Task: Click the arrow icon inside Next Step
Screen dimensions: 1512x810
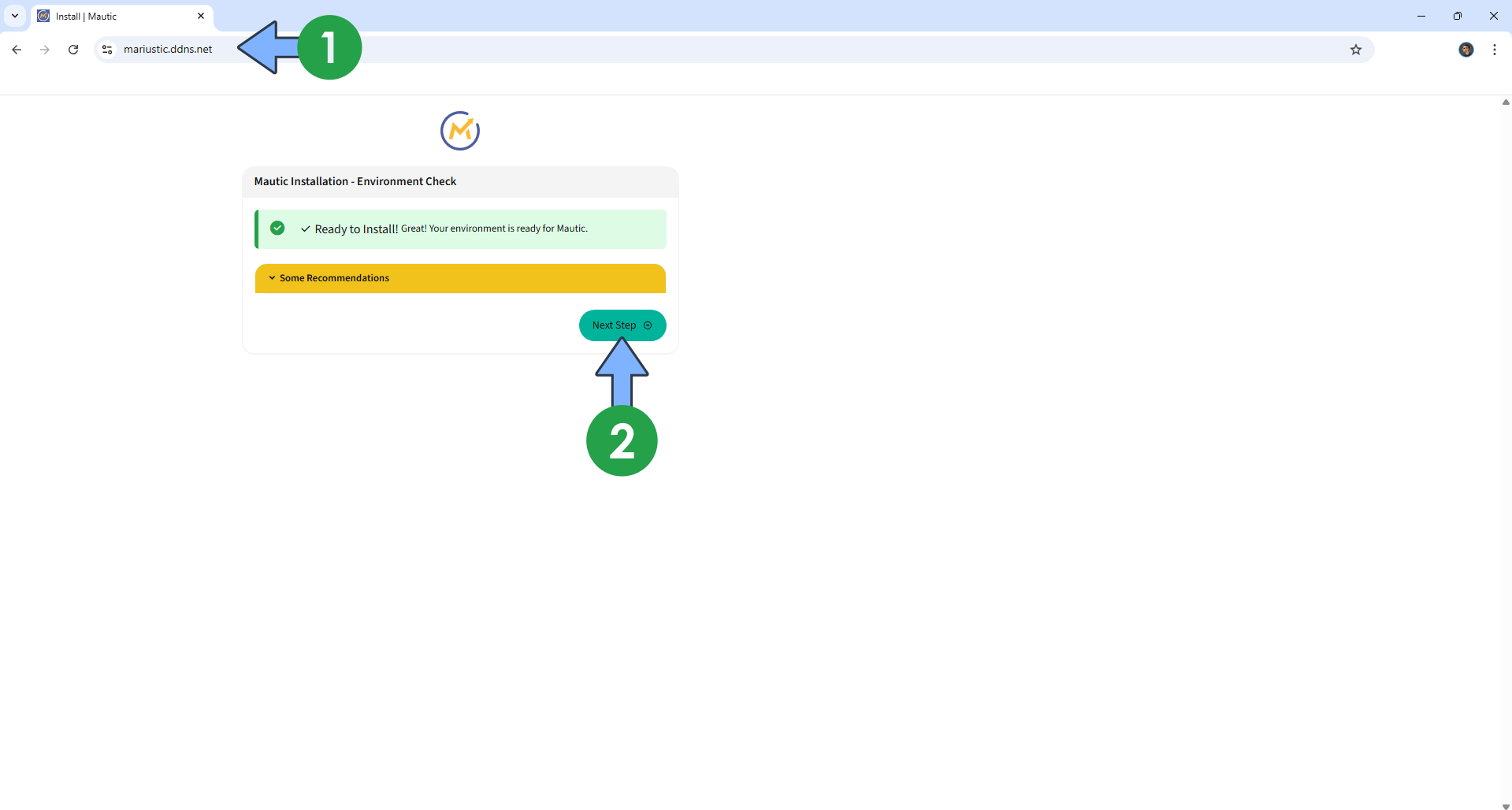Action: click(x=648, y=325)
